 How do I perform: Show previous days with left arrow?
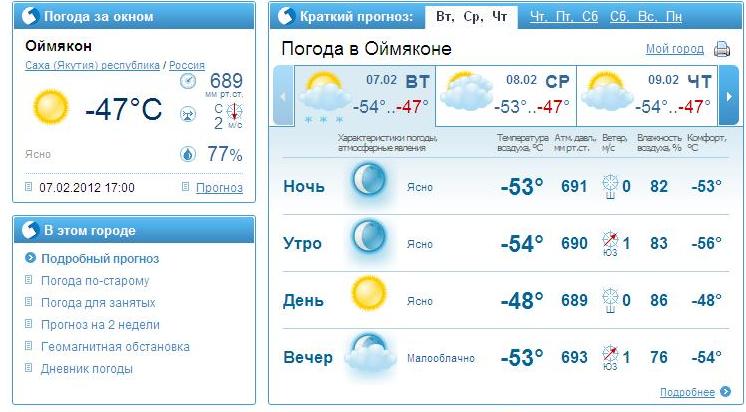pyautogui.click(x=284, y=96)
